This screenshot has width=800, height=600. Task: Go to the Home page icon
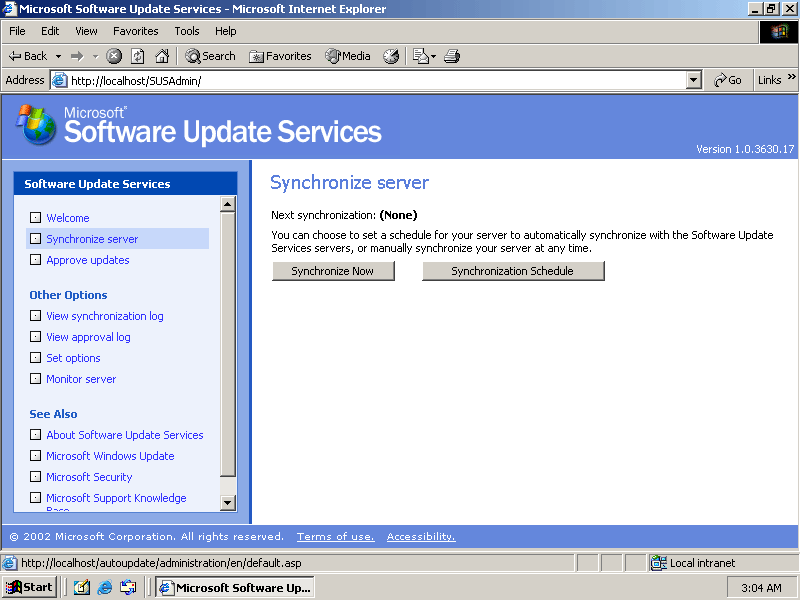161,56
